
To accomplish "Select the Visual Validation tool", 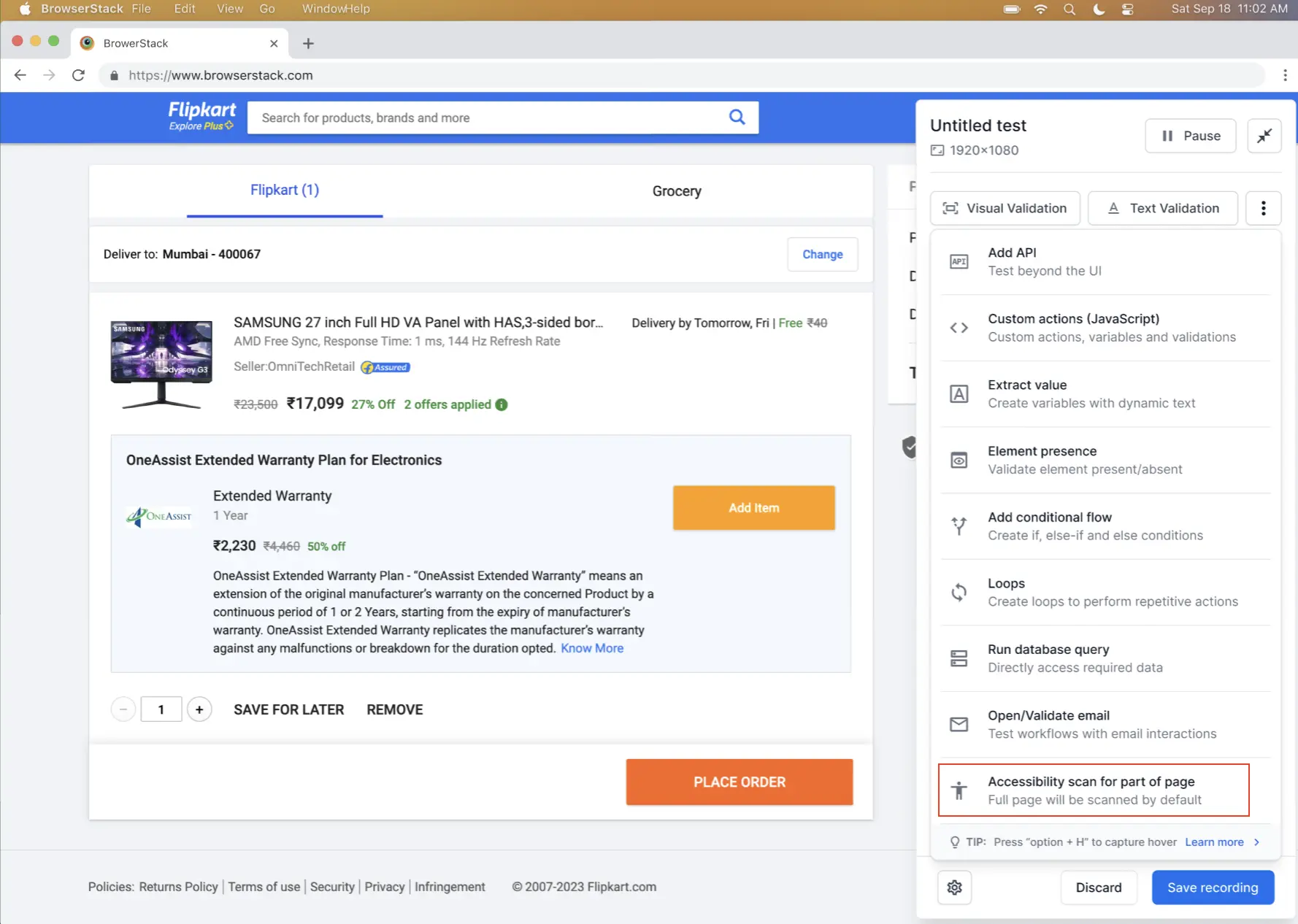I will (x=1005, y=208).
